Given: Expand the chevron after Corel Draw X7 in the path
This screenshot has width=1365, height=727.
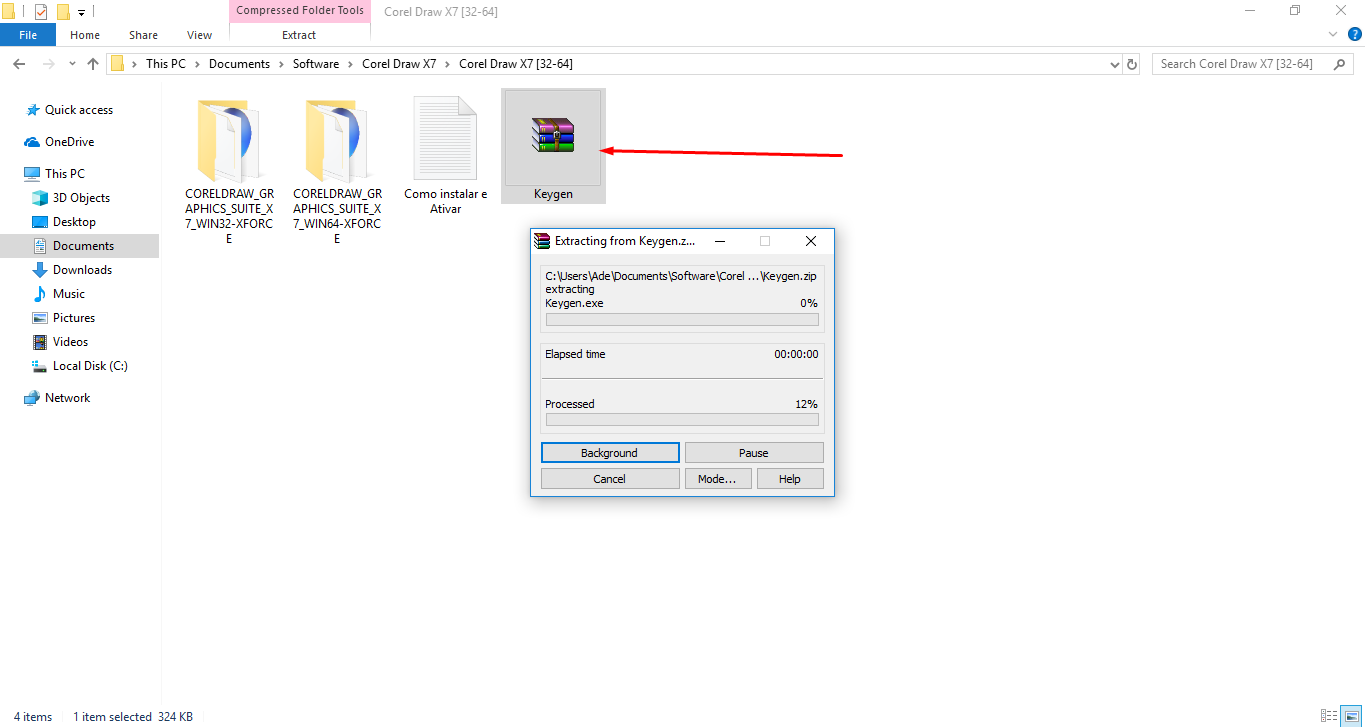Looking at the screenshot, I should 447,64.
